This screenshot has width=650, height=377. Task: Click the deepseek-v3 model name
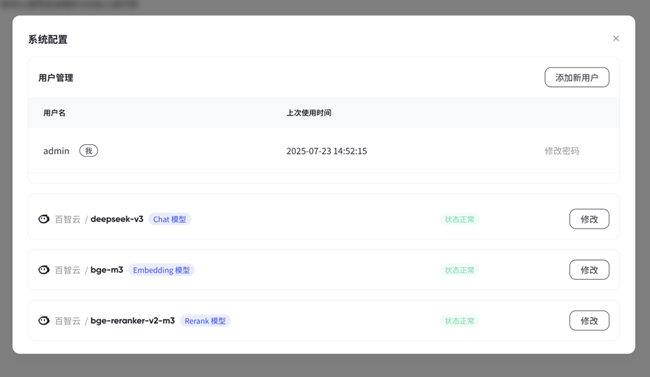pyautogui.click(x=117, y=219)
